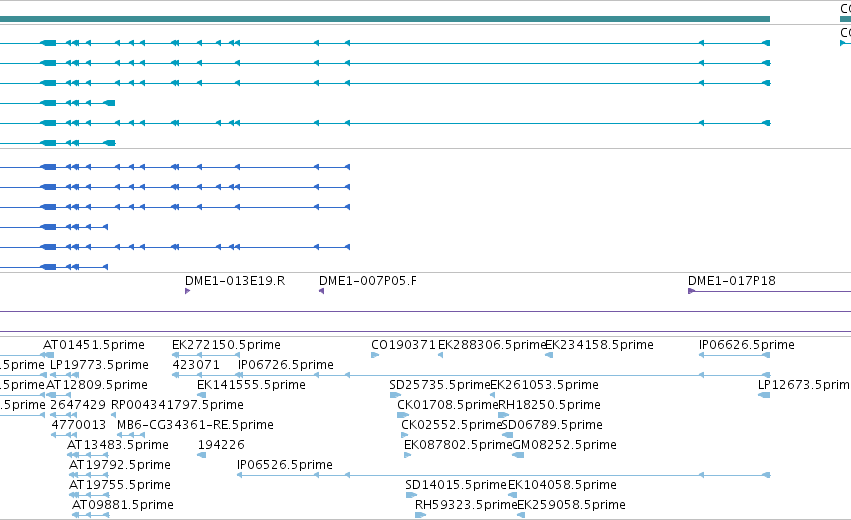This screenshot has height=520, width=851.
Task: Click the 194226 EST arrow glyph
Action: (x=202, y=455)
